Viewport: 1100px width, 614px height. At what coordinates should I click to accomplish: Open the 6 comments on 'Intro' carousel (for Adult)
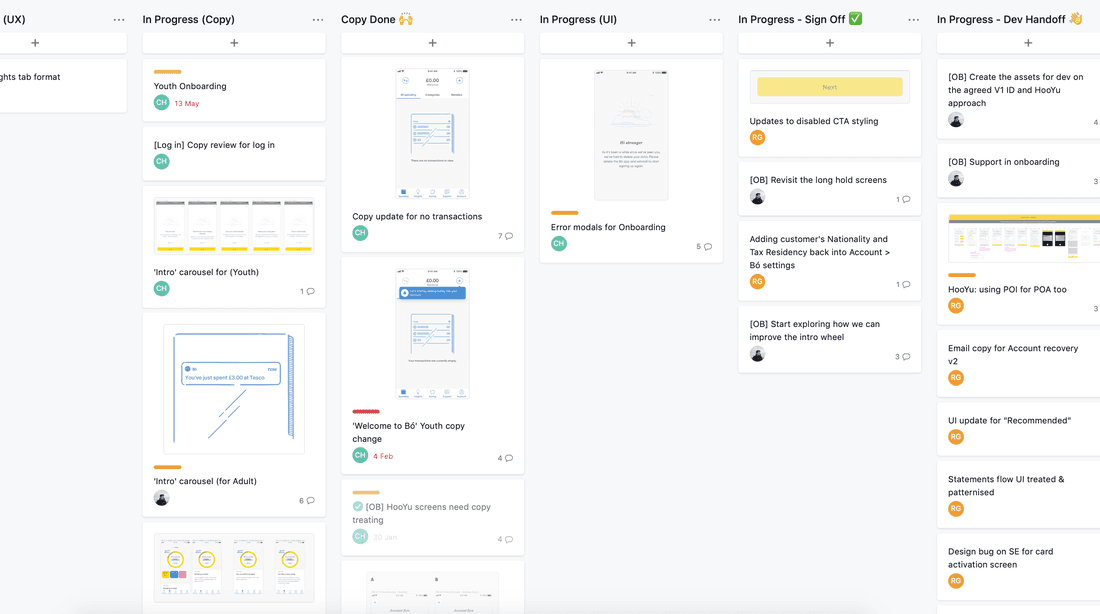[x=307, y=501]
